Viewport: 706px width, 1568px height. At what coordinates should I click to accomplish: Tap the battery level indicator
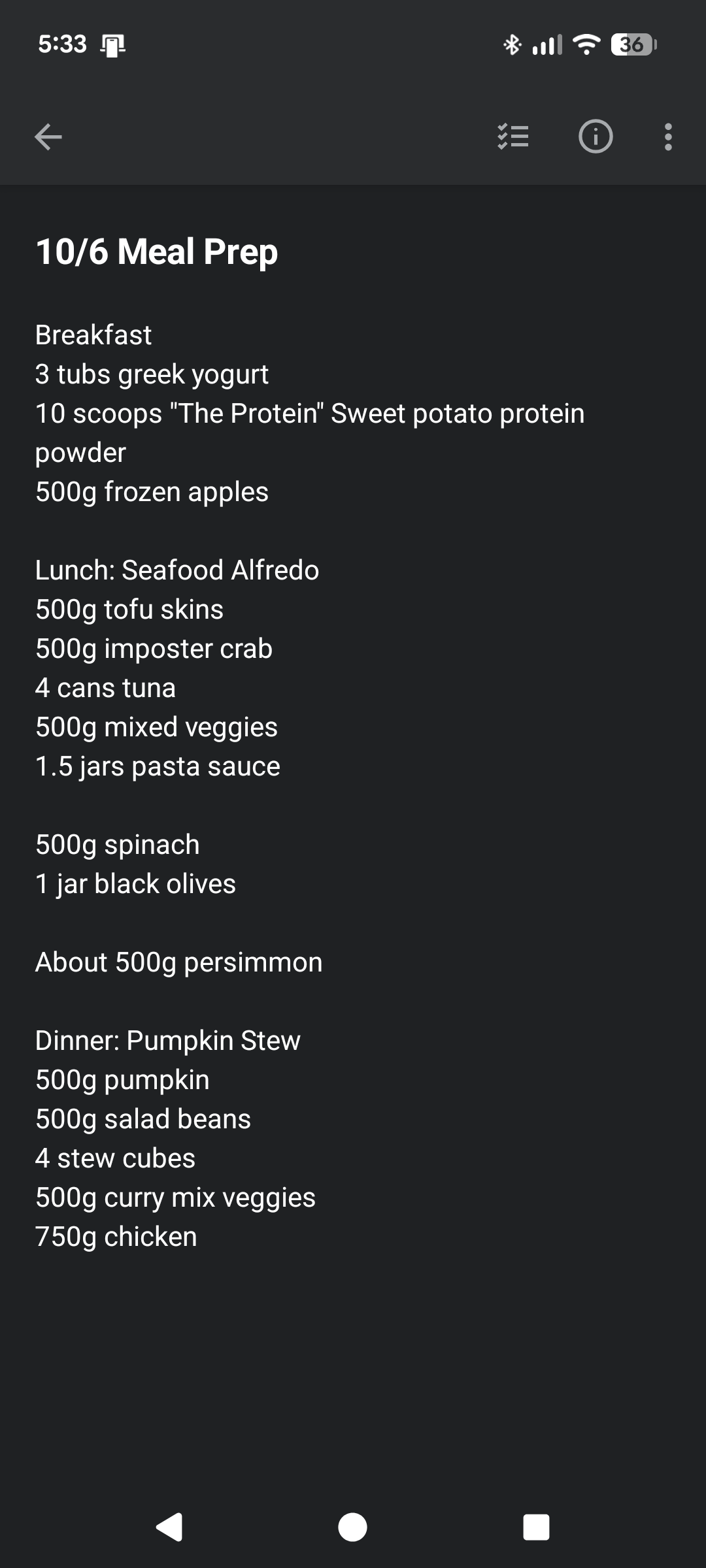pos(633,44)
